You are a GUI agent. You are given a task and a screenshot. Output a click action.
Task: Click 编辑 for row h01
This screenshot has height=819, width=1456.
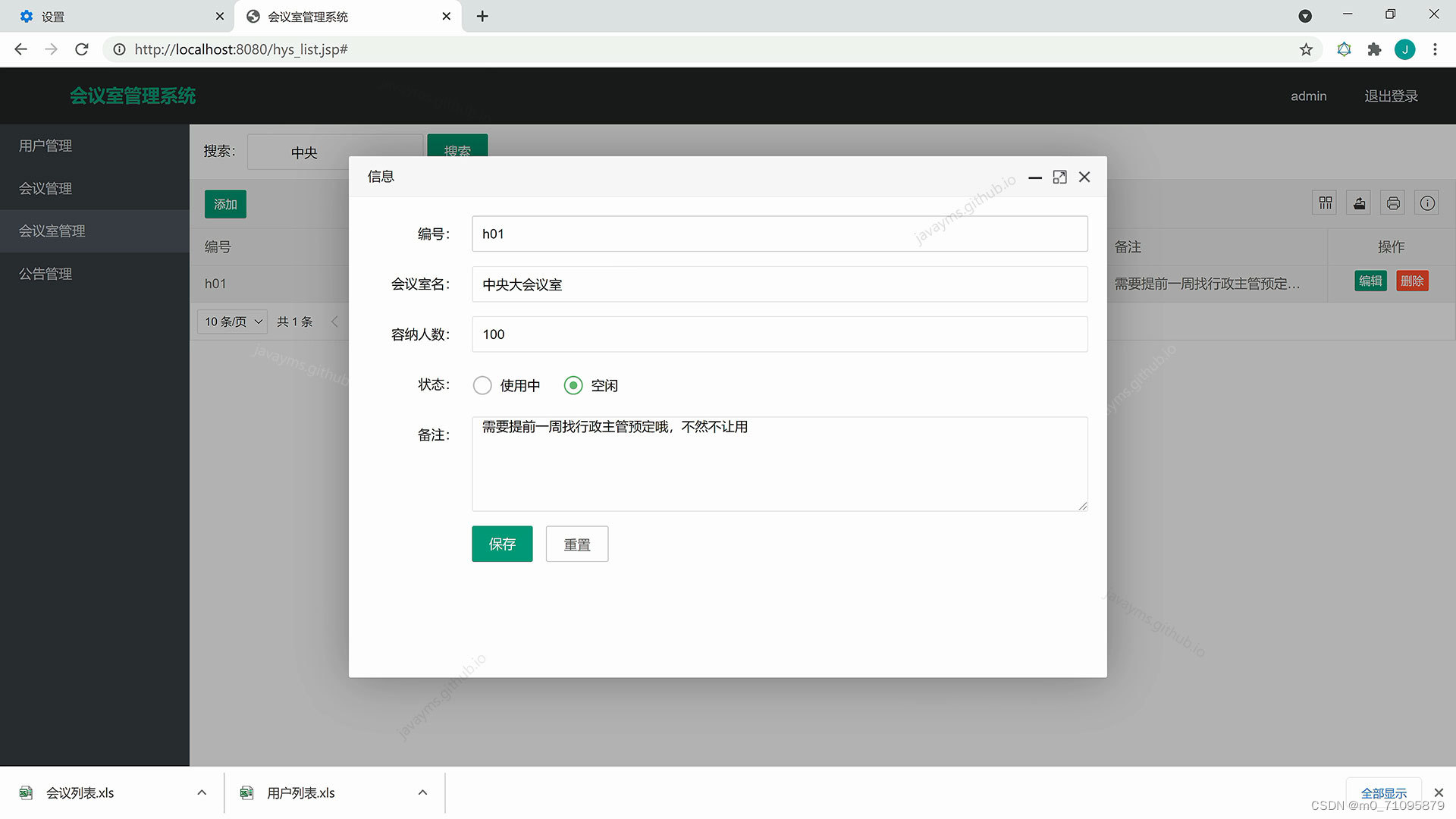[1370, 281]
